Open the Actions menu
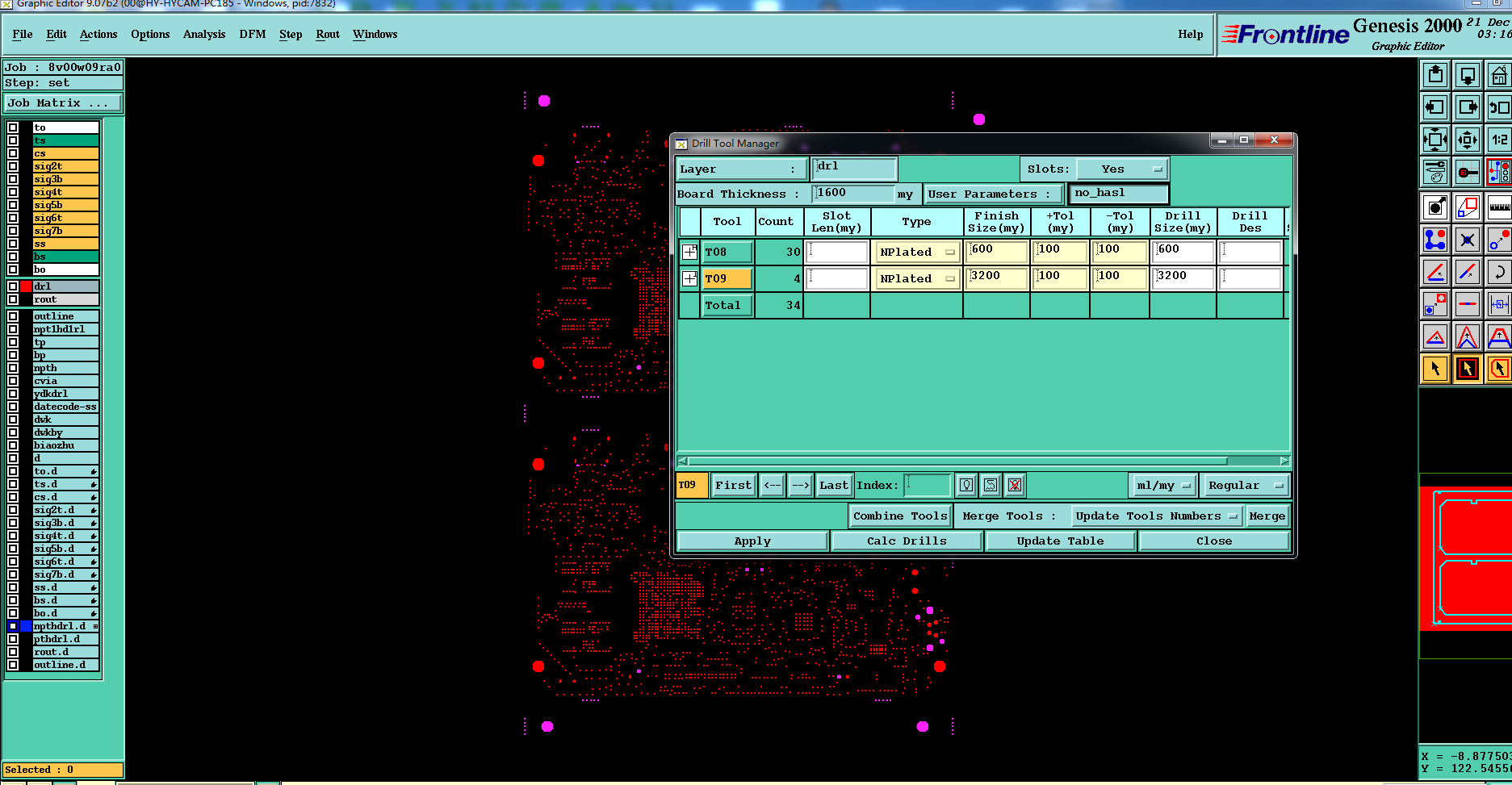Viewport: 1512px width, 785px height. pyautogui.click(x=98, y=34)
